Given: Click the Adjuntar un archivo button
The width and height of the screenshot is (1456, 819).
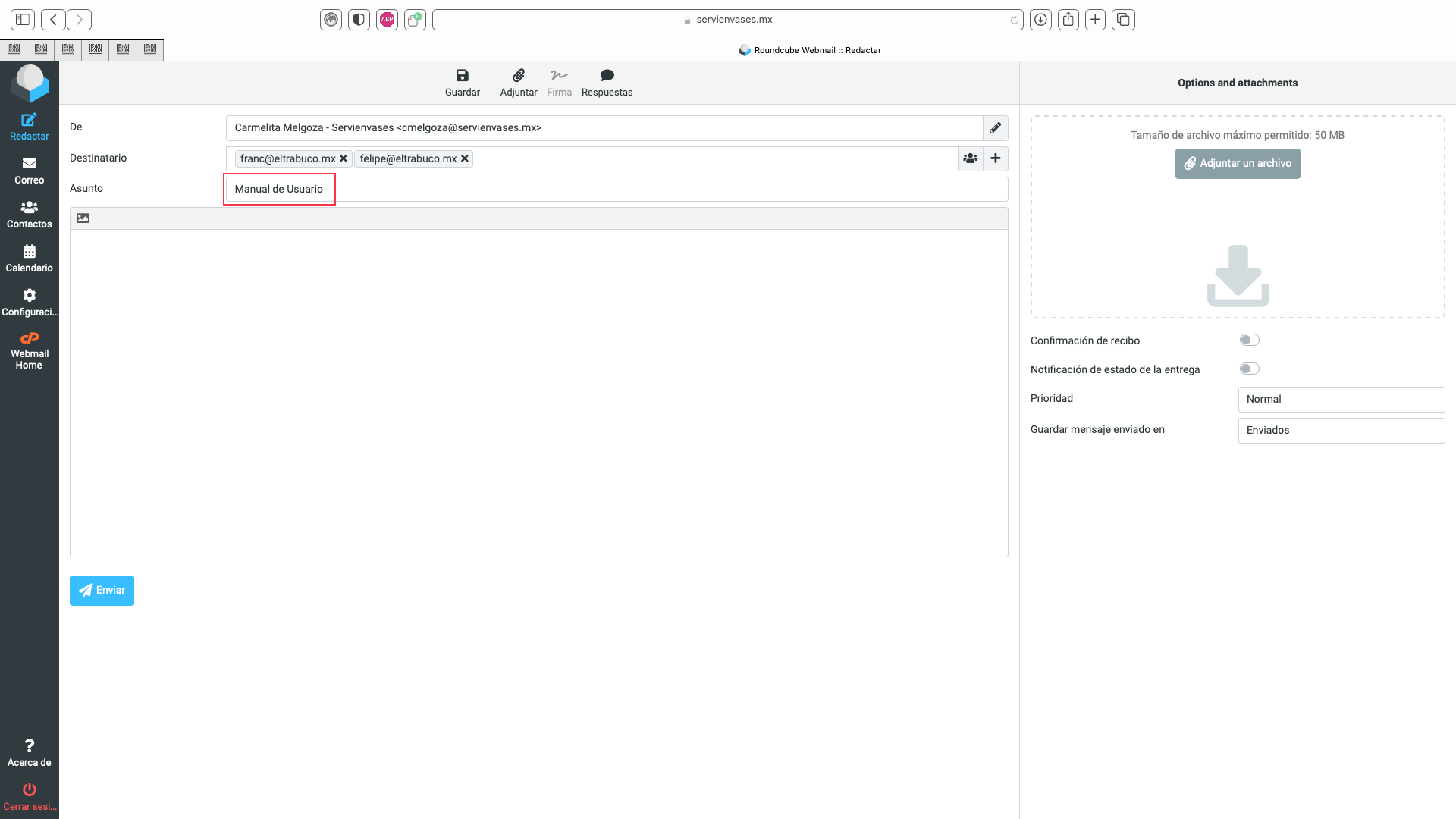Looking at the screenshot, I should click(1237, 163).
